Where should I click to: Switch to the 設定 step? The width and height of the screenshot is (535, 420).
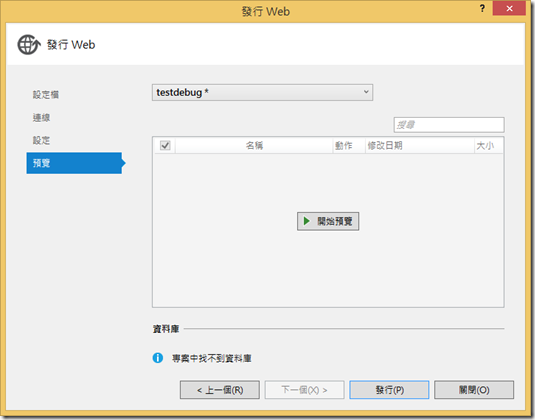tap(41, 140)
